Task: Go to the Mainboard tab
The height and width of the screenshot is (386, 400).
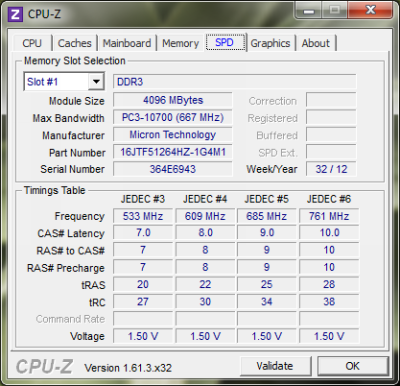Action: pyautogui.click(x=127, y=43)
